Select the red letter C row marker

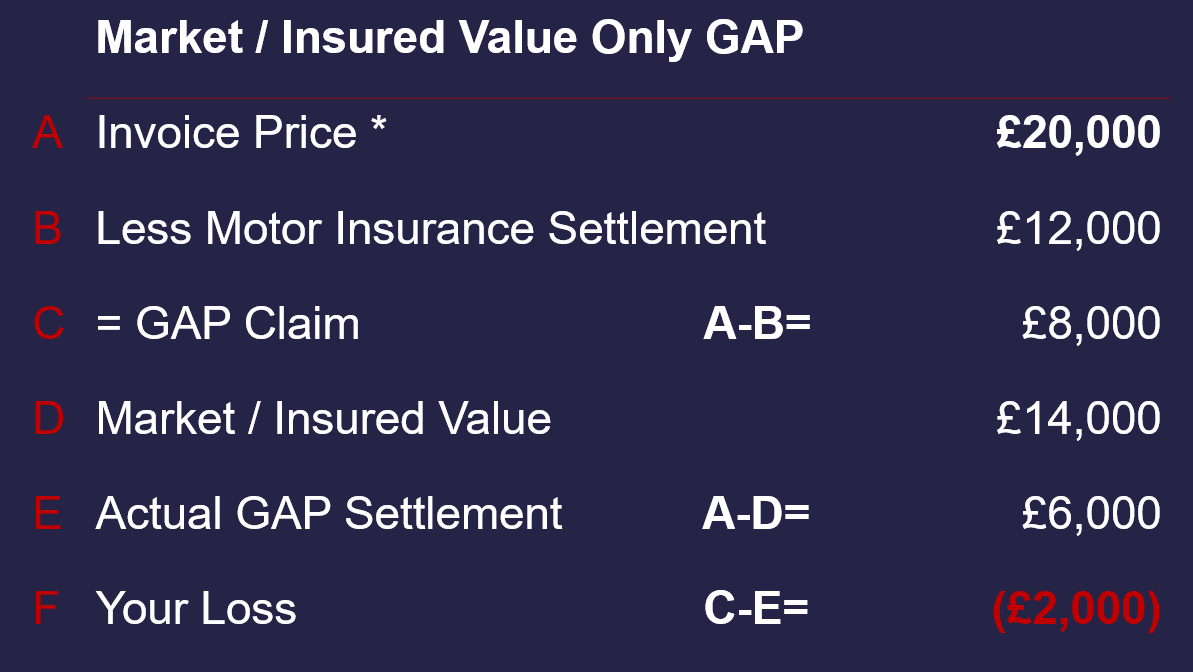coord(48,324)
